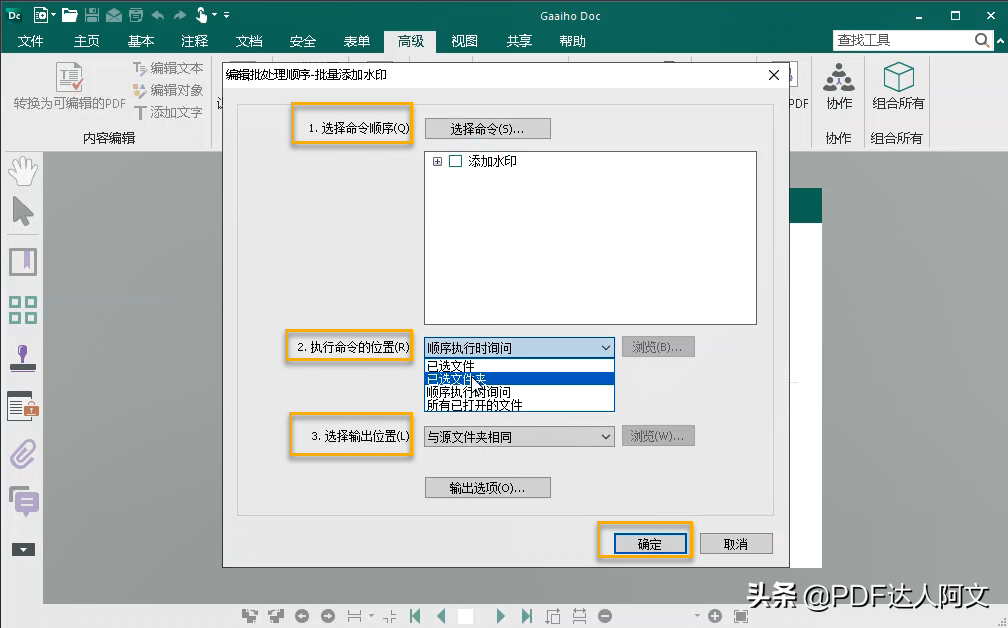Check the 添加水印 checkbox
Viewport: 1008px width, 628px height.
coord(455,161)
